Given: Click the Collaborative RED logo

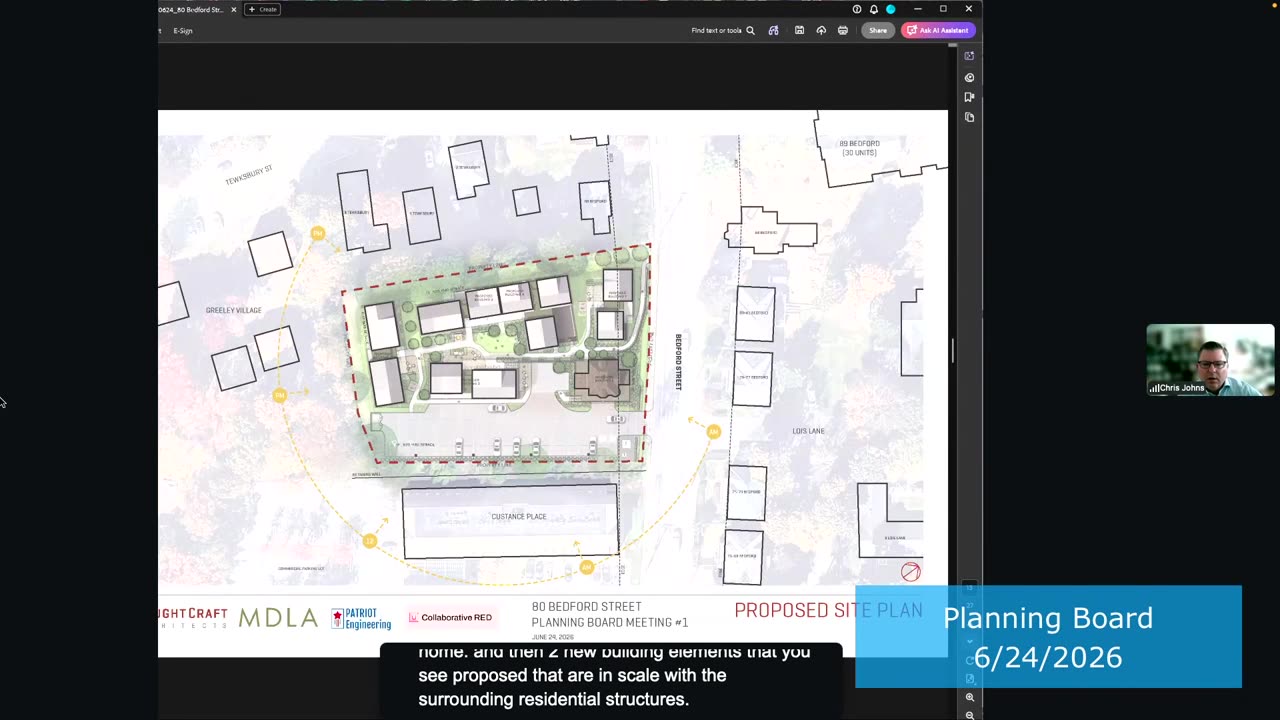Looking at the screenshot, I should click(450, 618).
